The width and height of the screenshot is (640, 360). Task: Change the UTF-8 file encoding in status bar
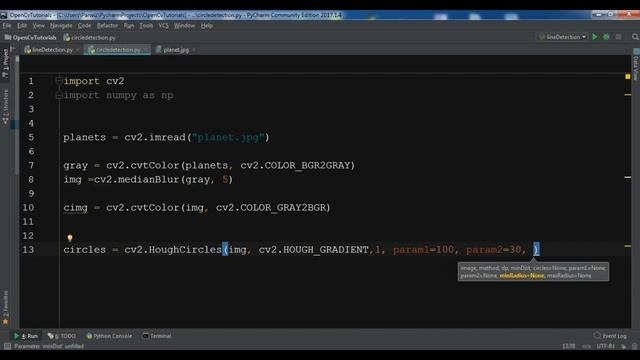[x=606, y=346]
